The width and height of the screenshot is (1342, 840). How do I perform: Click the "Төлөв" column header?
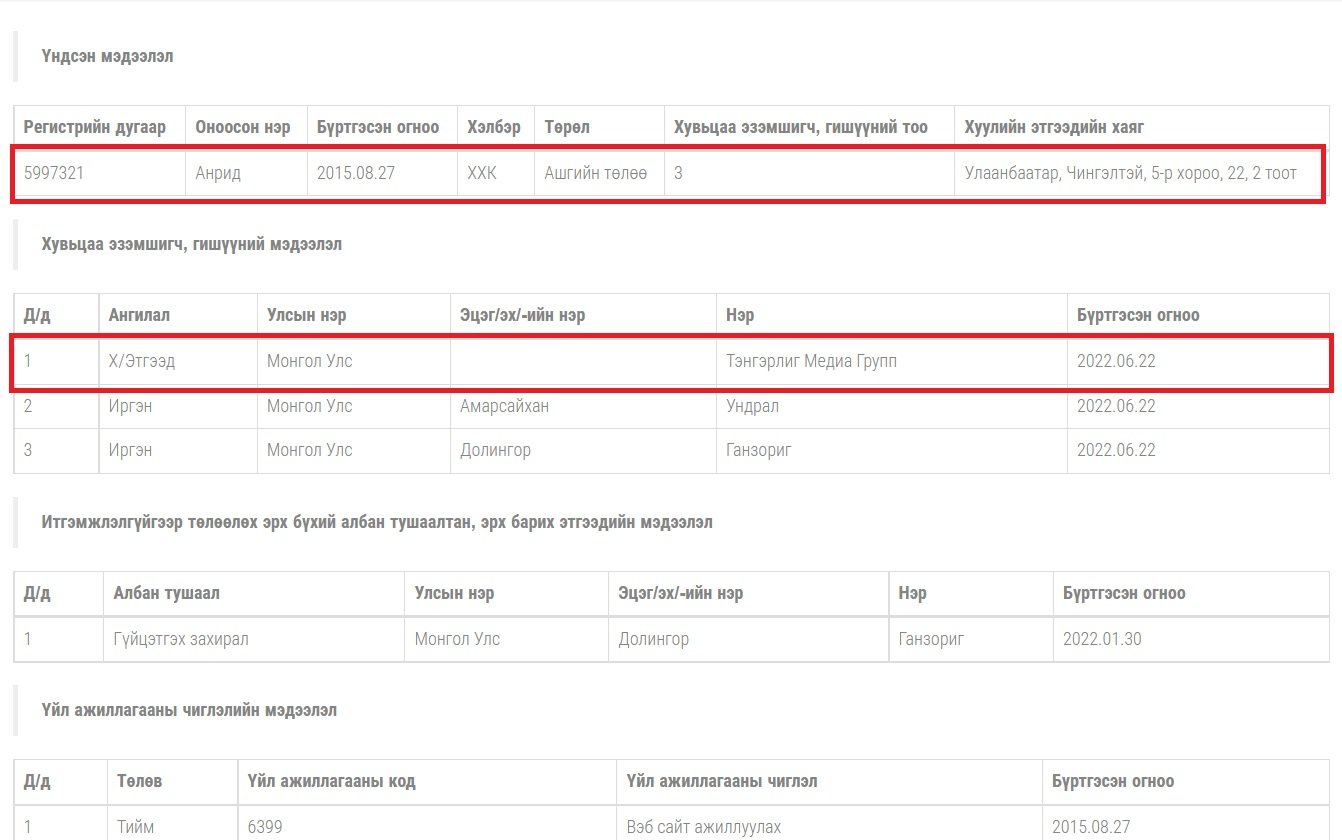click(139, 781)
